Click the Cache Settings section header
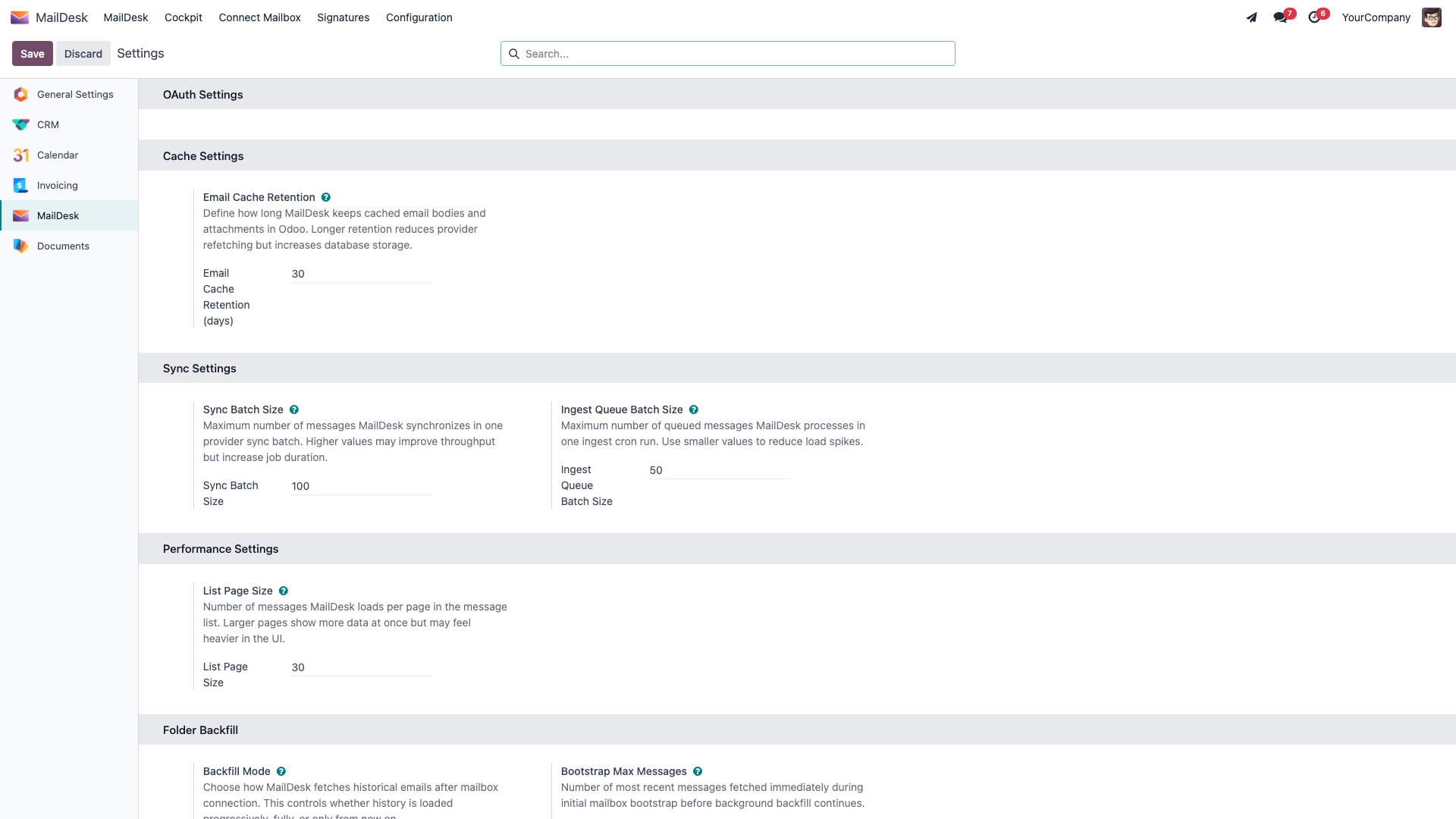This screenshot has width=1456, height=819. pos(203,156)
